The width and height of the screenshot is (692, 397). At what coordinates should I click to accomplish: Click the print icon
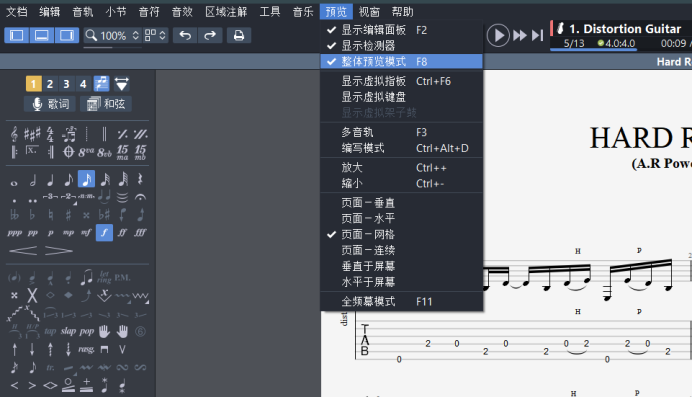pos(239,35)
